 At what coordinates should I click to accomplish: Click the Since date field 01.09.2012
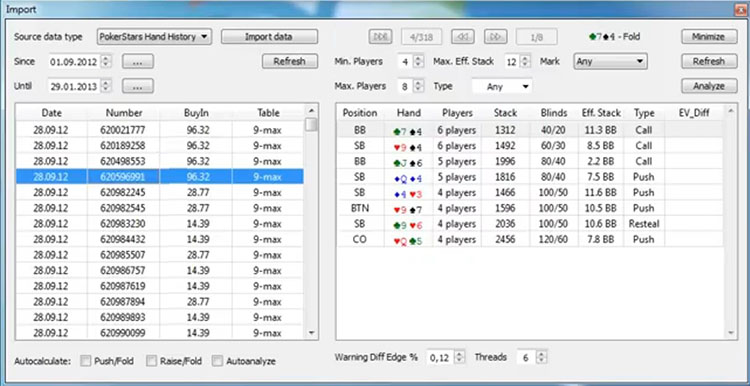point(75,62)
